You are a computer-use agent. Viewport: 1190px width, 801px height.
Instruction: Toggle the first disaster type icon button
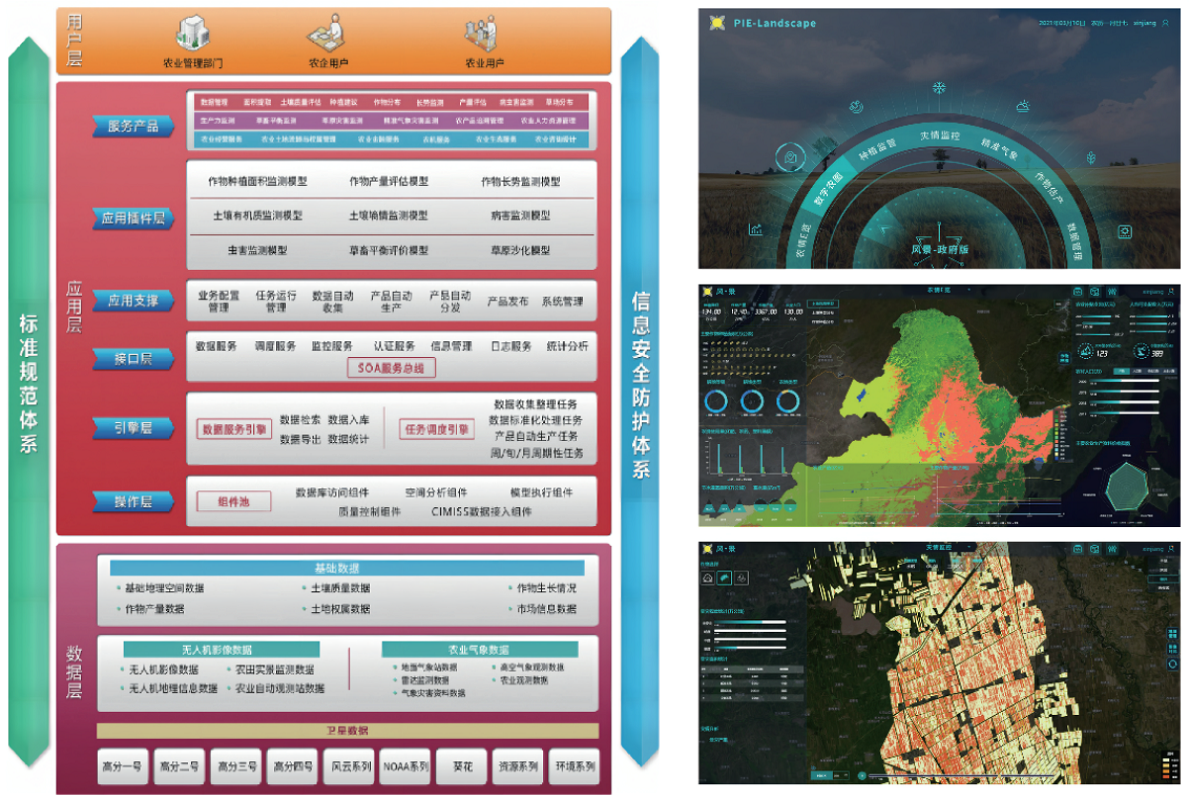pyautogui.click(x=708, y=578)
